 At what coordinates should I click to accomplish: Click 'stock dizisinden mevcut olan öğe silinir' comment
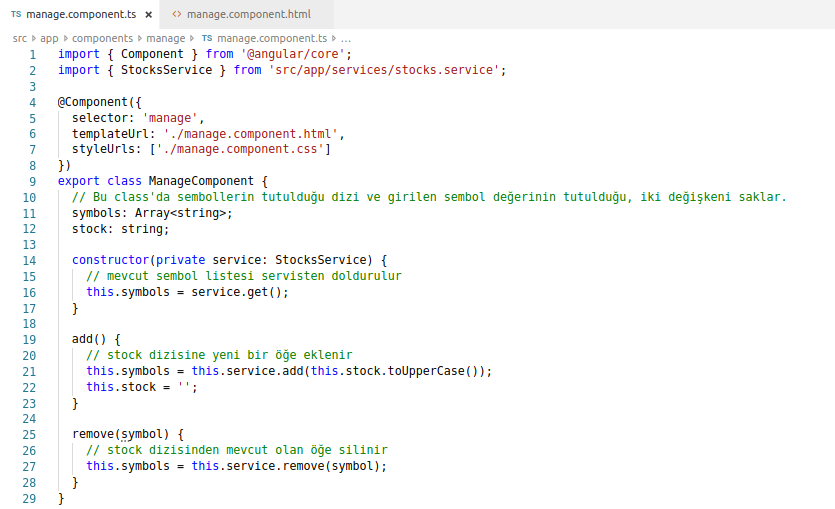tap(237, 450)
